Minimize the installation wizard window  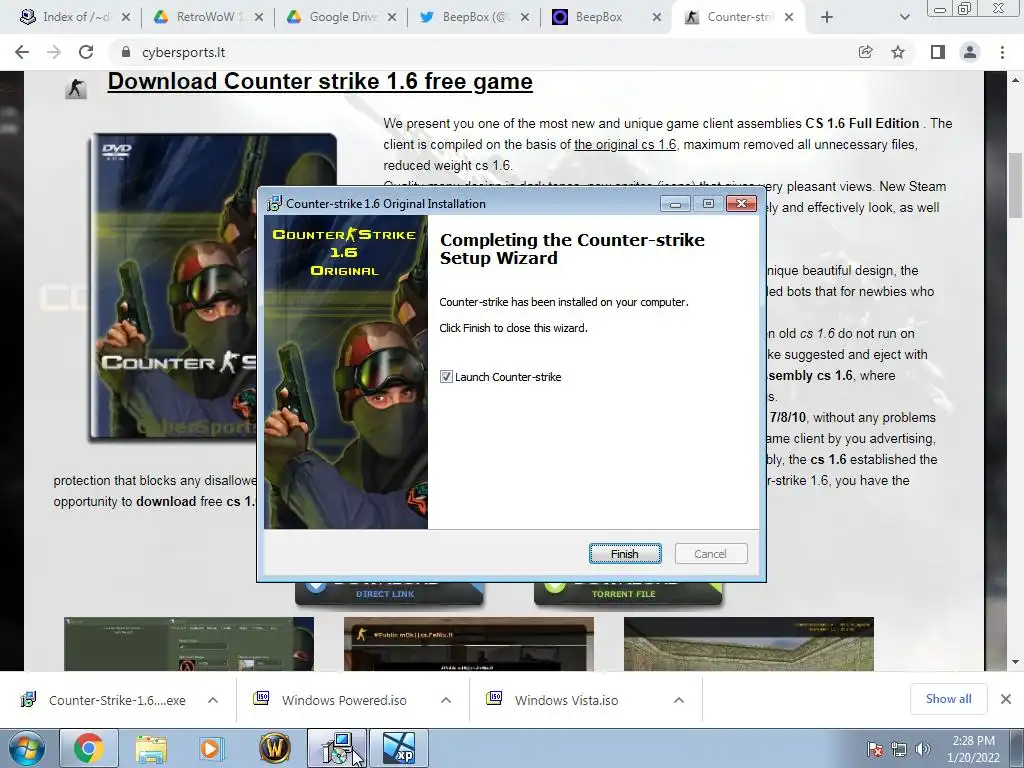[675, 204]
